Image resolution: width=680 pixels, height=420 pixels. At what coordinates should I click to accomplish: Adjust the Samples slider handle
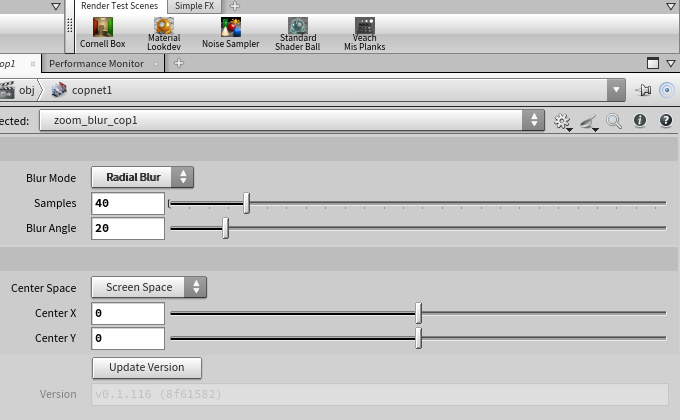246,203
